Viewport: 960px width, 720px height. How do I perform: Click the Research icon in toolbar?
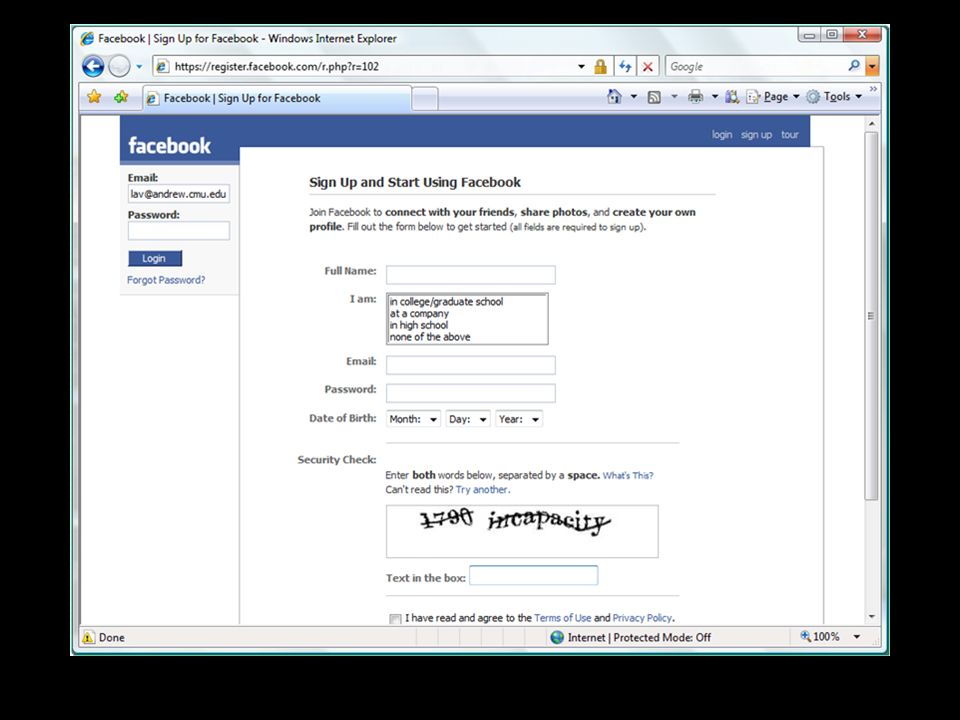732,97
